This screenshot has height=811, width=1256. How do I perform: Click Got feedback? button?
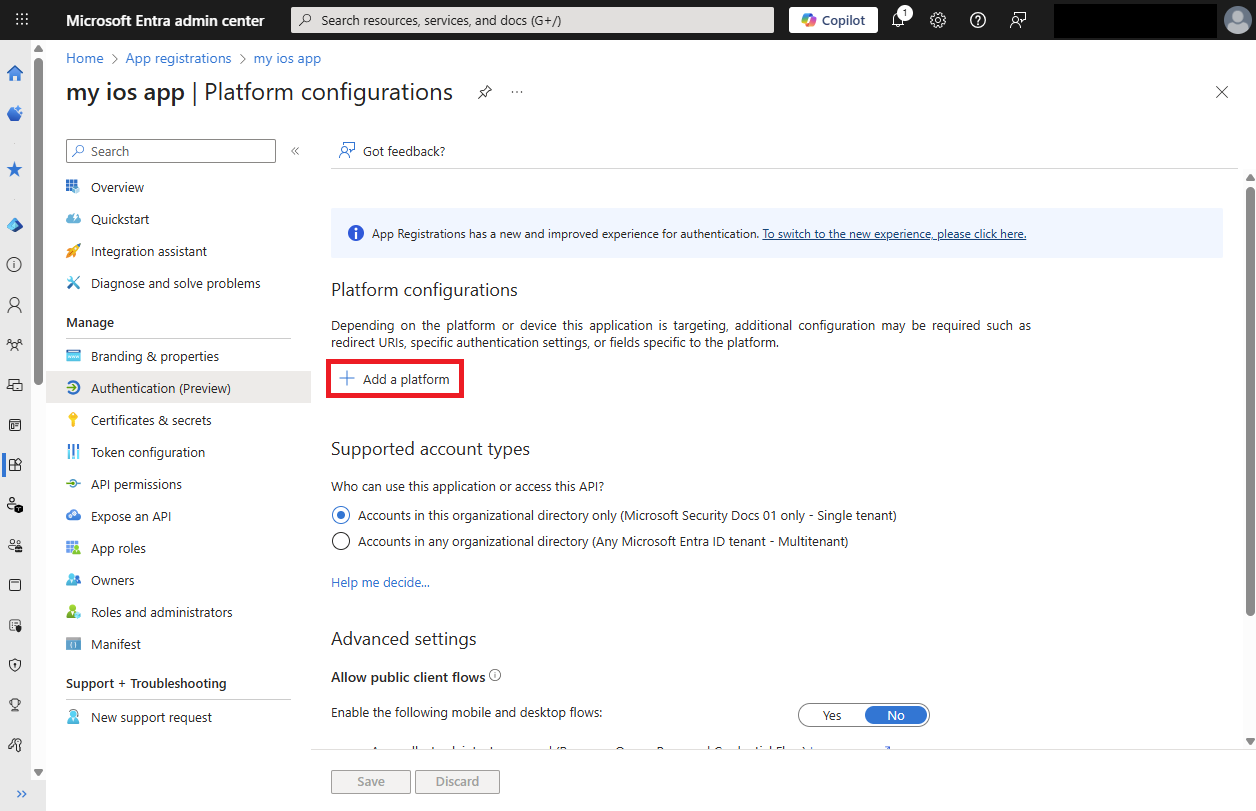tap(392, 151)
